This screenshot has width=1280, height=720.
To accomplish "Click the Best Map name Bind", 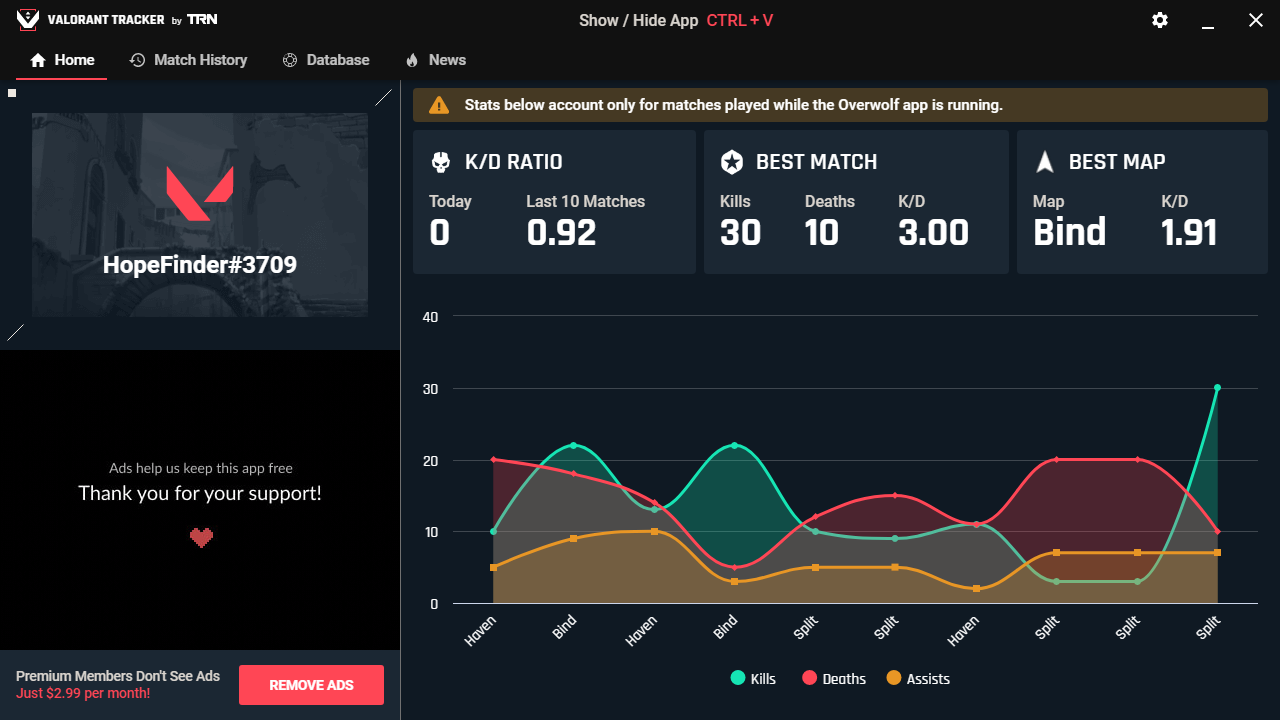I will pos(1069,233).
